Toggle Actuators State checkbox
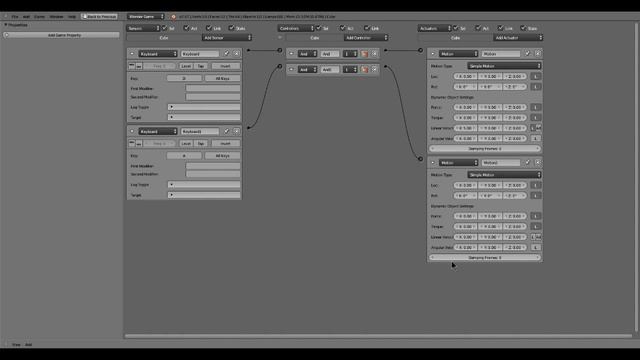The image size is (640, 360). 523,28
